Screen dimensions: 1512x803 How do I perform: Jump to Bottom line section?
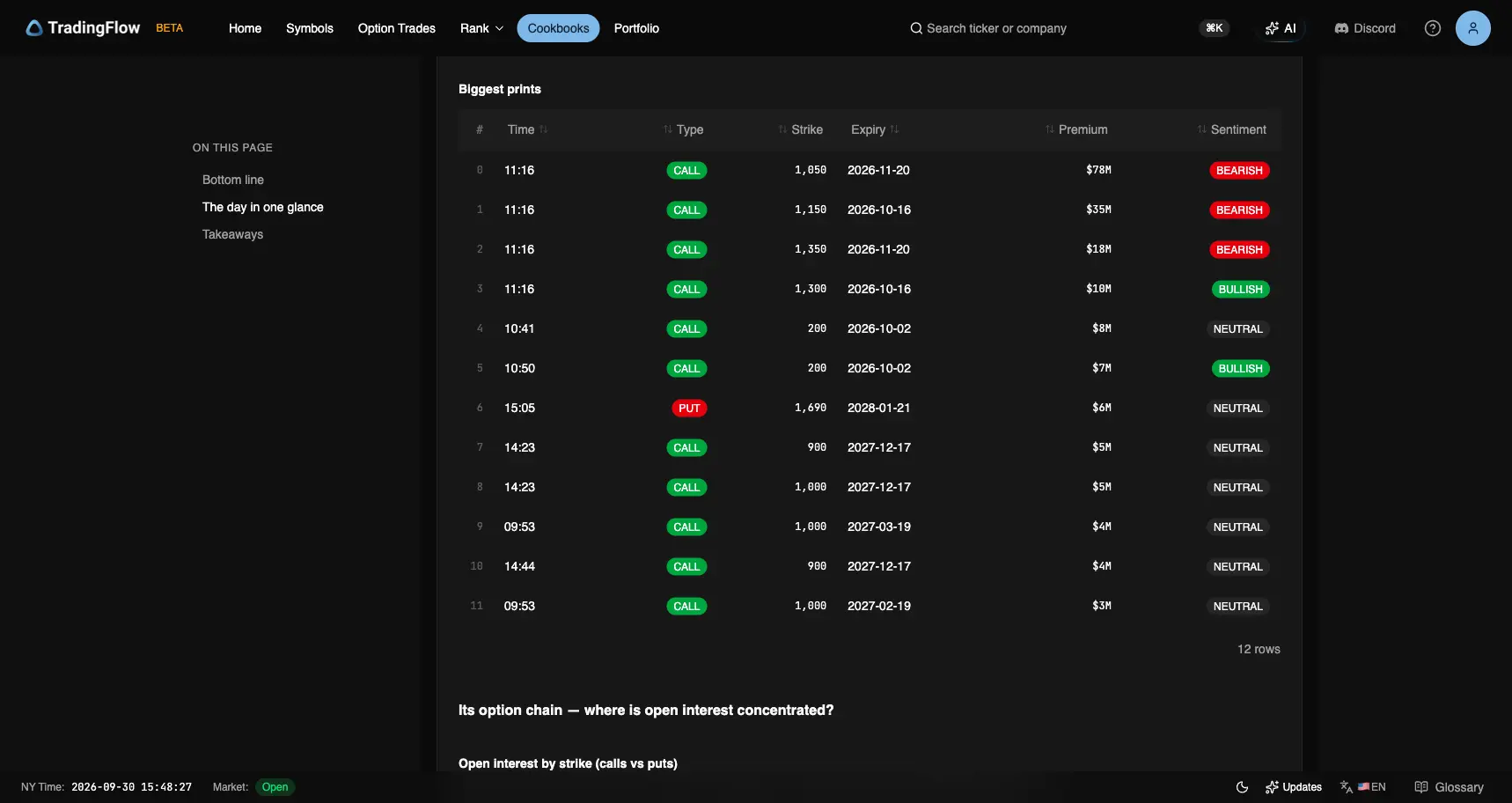233,180
